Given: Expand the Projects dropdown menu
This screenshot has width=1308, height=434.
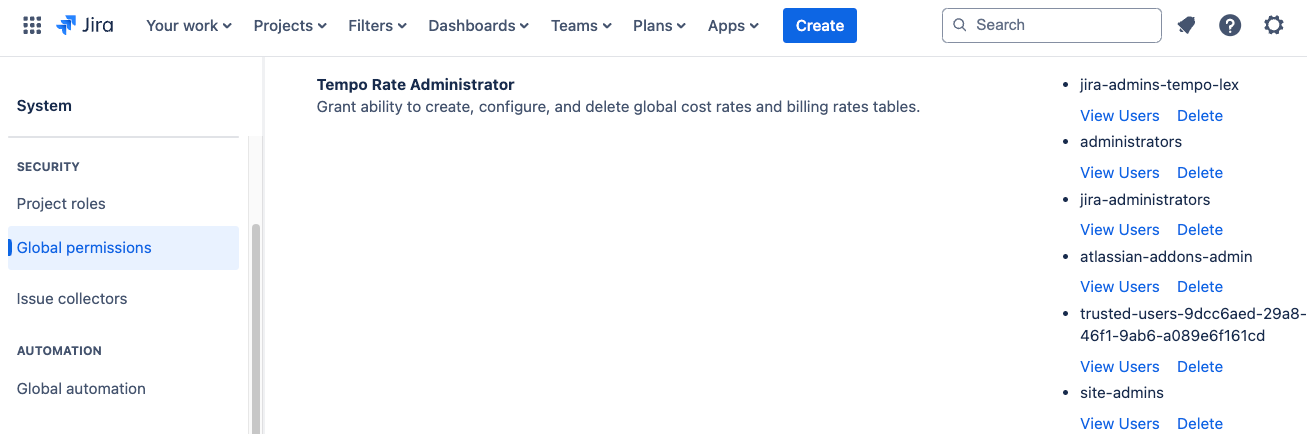Looking at the screenshot, I should 290,26.
